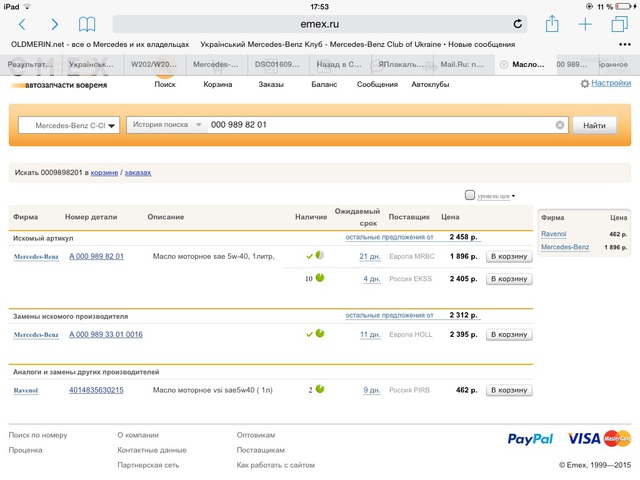Image resolution: width=640 pixels, height=480 pixels.
Task: Toggle the уровень цен checkbox
Action: point(470,195)
